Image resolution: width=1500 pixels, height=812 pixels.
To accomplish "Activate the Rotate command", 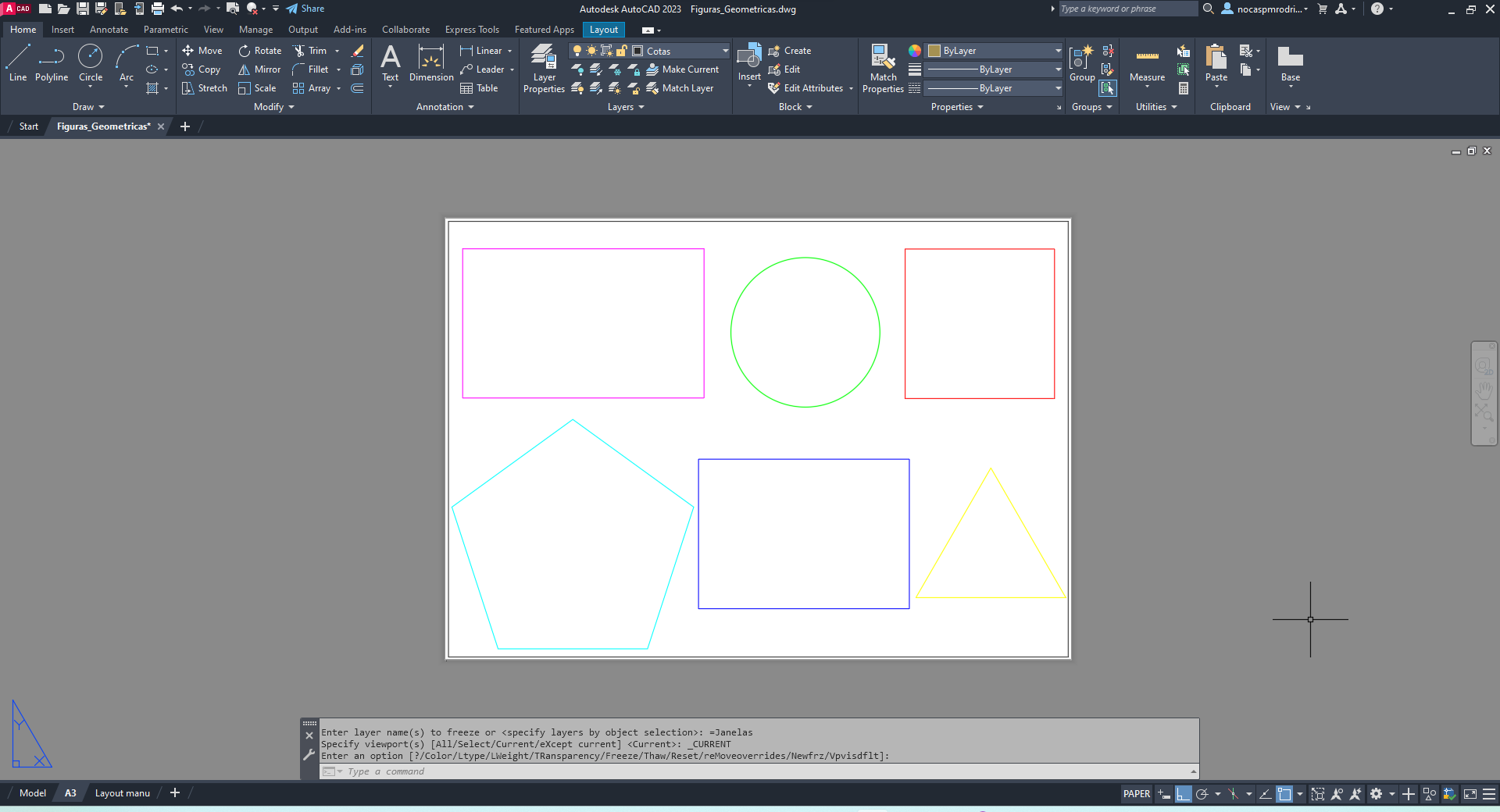I will point(260,51).
